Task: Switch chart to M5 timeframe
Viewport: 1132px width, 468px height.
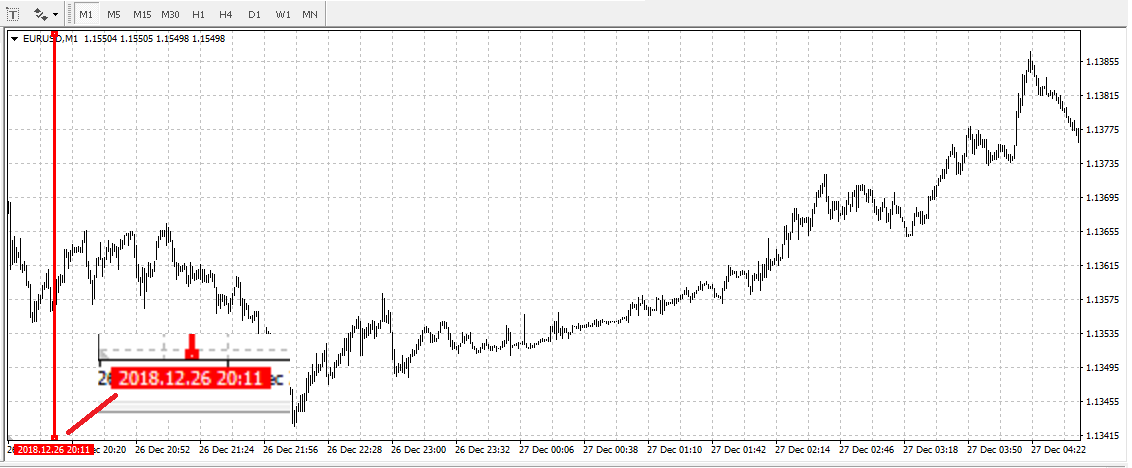Action: 113,14
